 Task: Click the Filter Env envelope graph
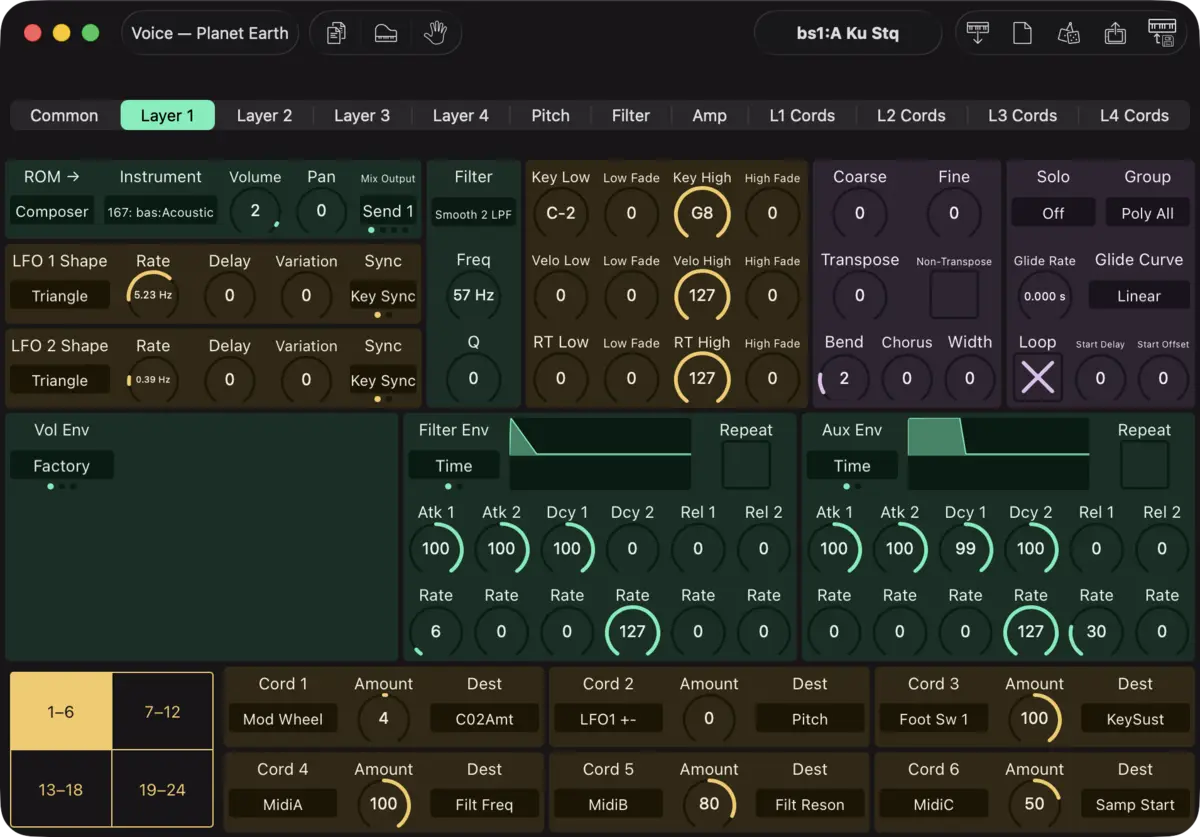click(600, 453)
